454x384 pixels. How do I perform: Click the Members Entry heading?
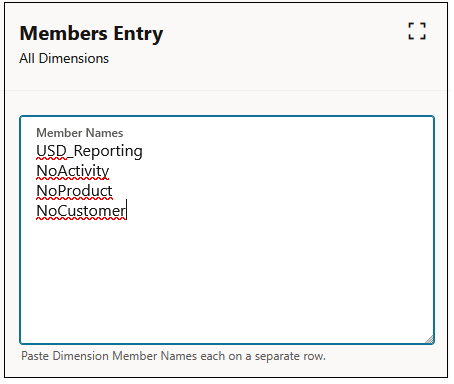pos(91,34)
